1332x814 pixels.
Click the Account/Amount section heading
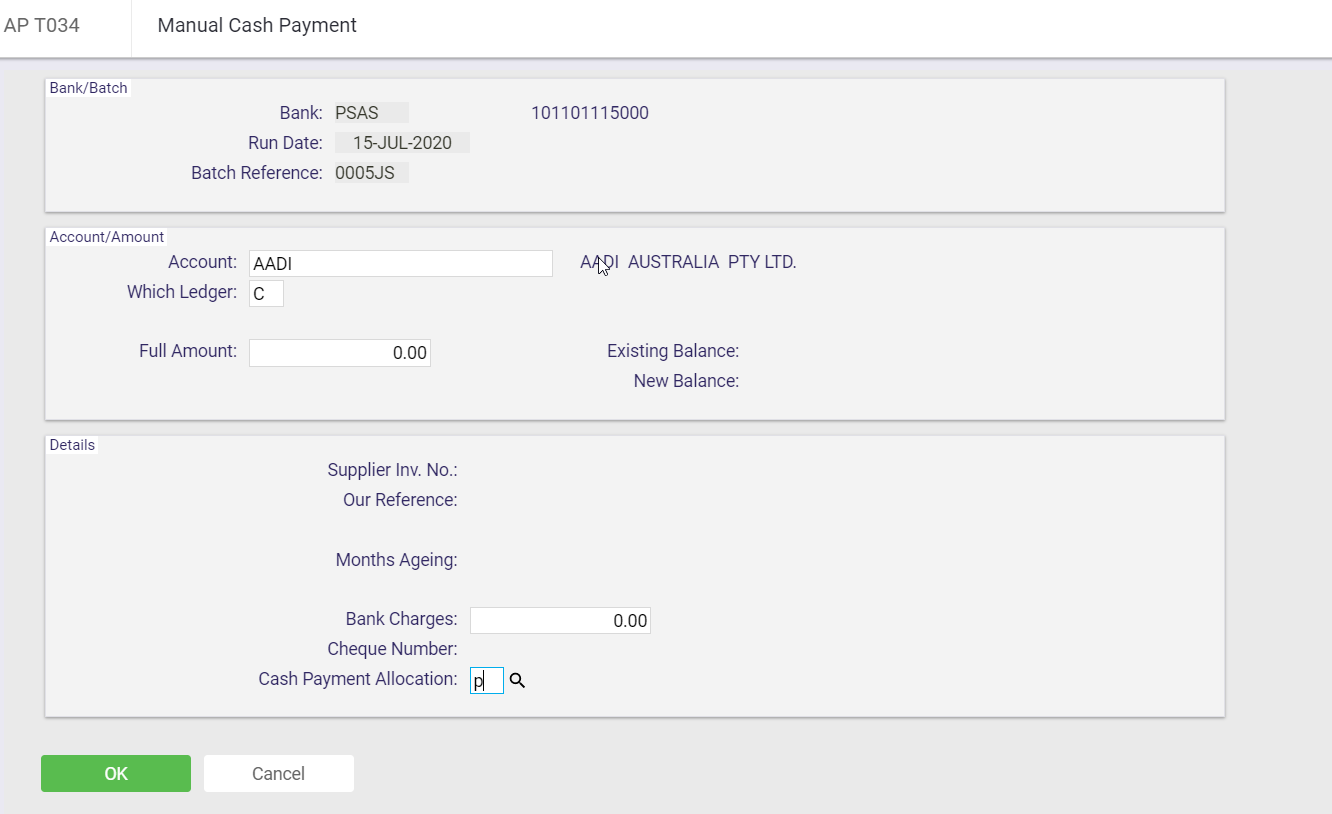107,237
